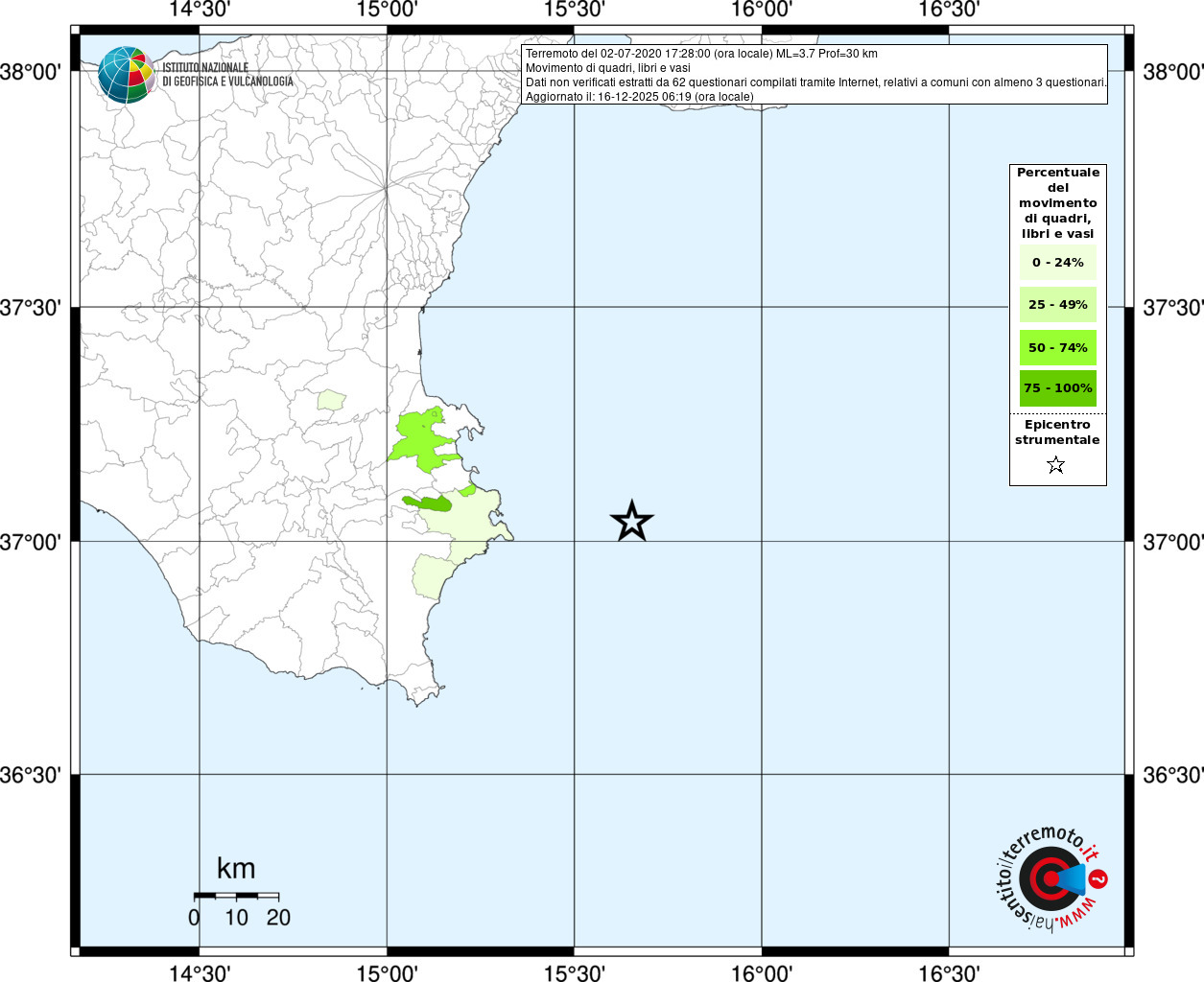The image size is (1204, 982).
Task: Click the 'km' scale bar label
Action: [236, 868]
